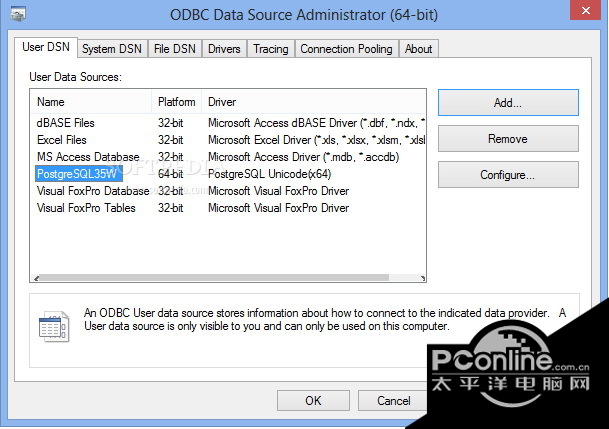This screenshot has height=429, width=609.
Task: Choose the Visual FoxPro Tables row
Action: coord(86,208)
